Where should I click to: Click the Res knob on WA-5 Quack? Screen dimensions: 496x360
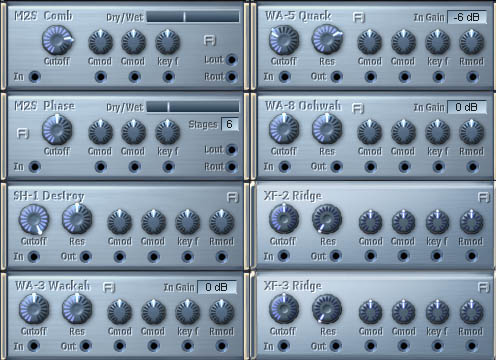point(327,40)
